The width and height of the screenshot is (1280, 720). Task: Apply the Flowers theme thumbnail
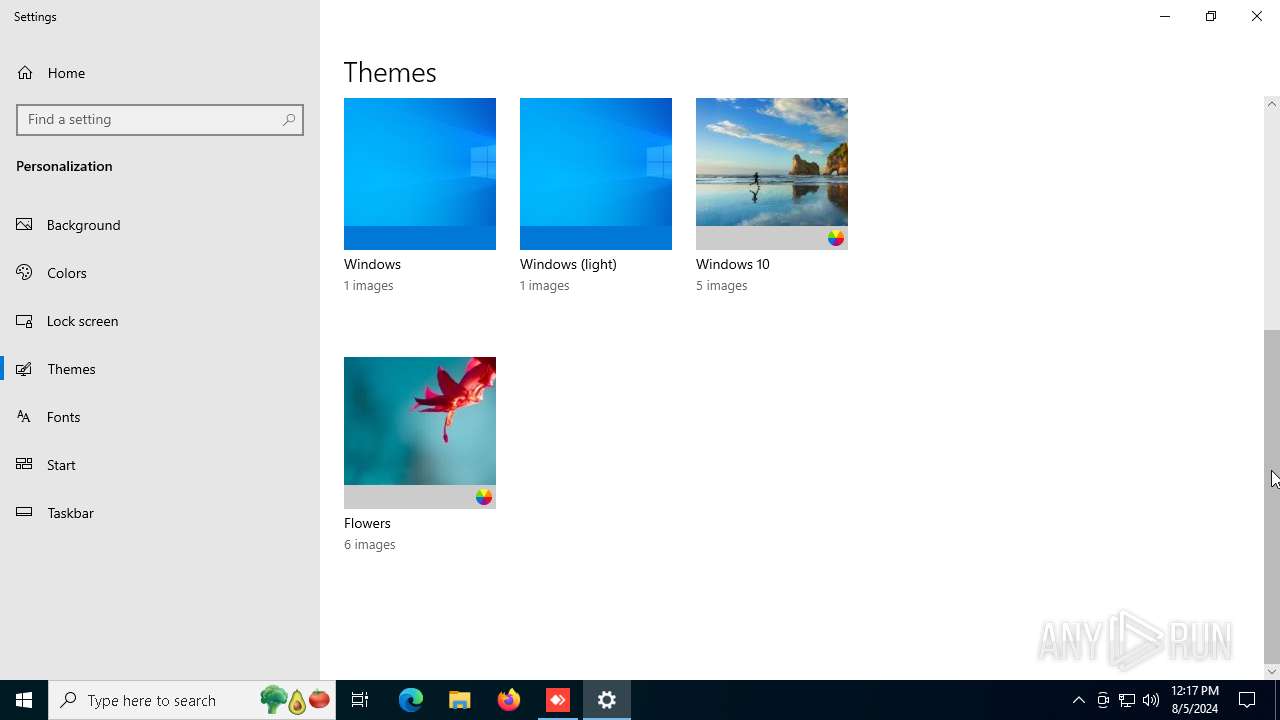[x=420, y=433]
